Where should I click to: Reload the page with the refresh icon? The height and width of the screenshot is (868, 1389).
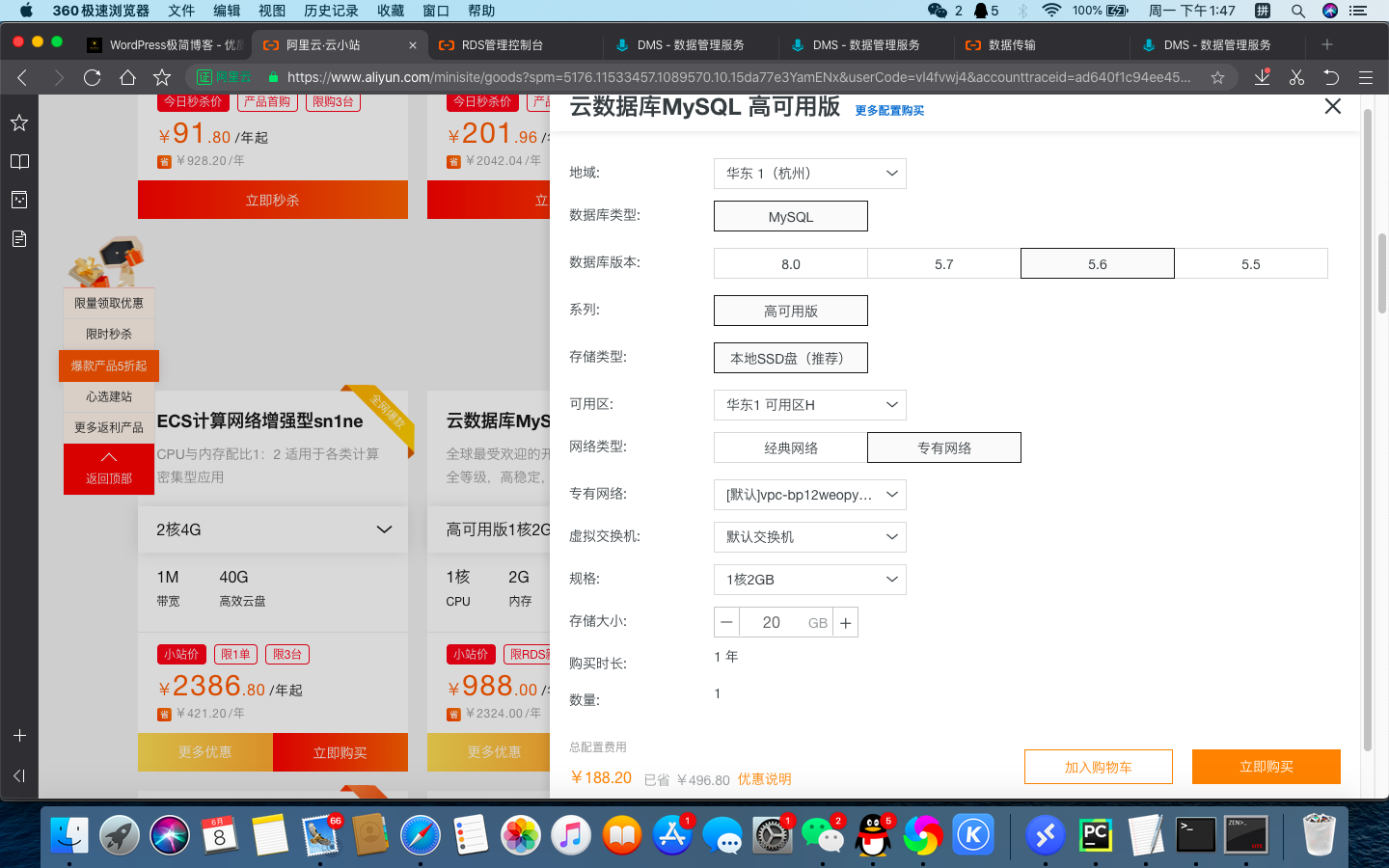93,78
